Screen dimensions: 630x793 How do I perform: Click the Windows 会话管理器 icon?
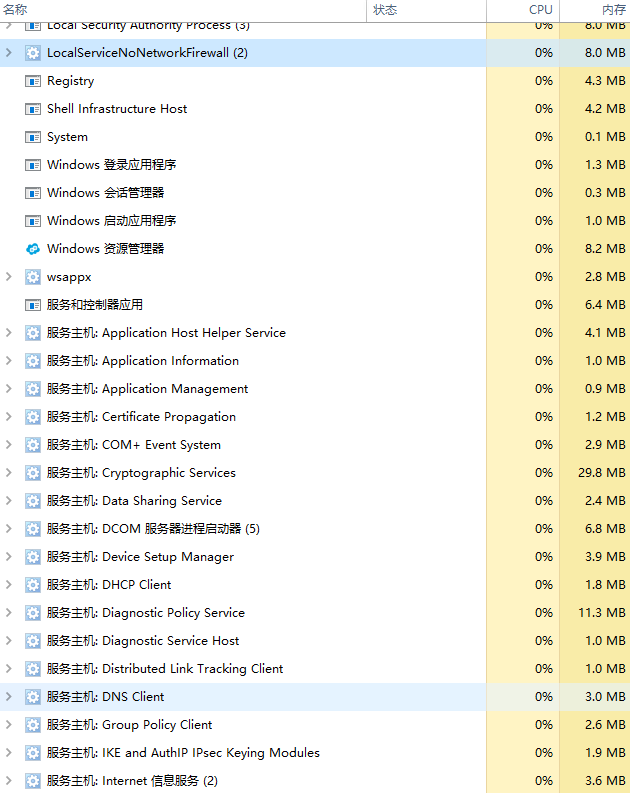click(x=33, y=193)
